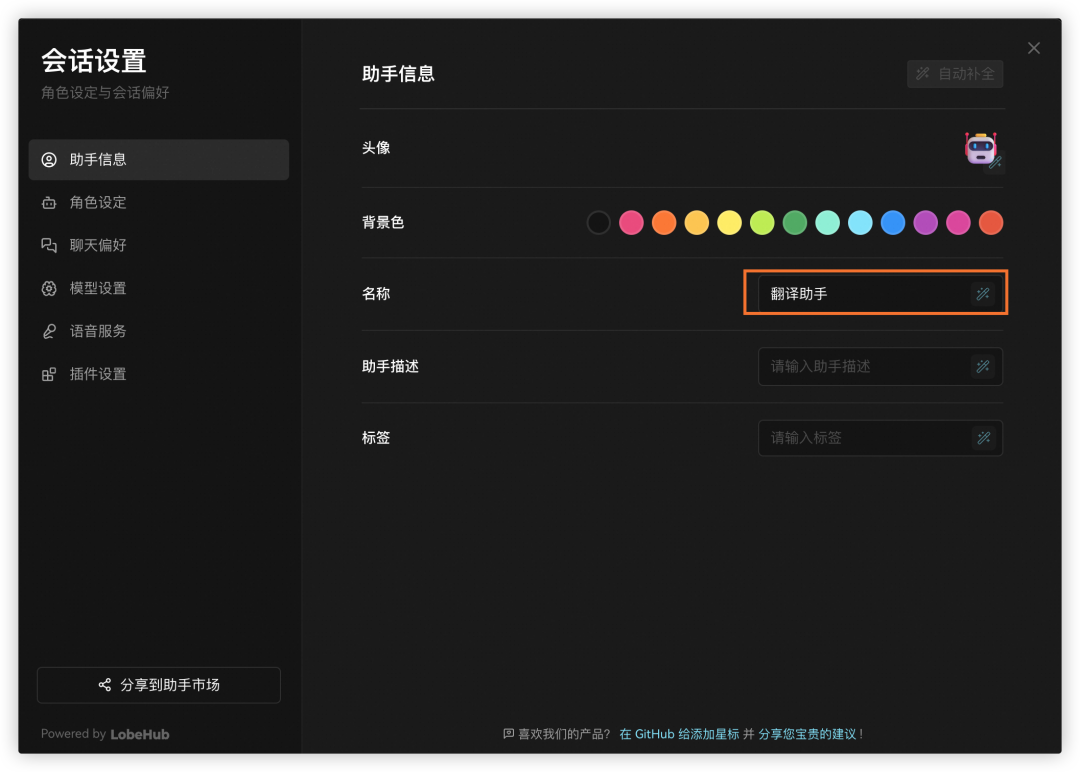Screen dimensions: 1080x772
Task: Select the red-orange background color
Action: pos(991,222)
